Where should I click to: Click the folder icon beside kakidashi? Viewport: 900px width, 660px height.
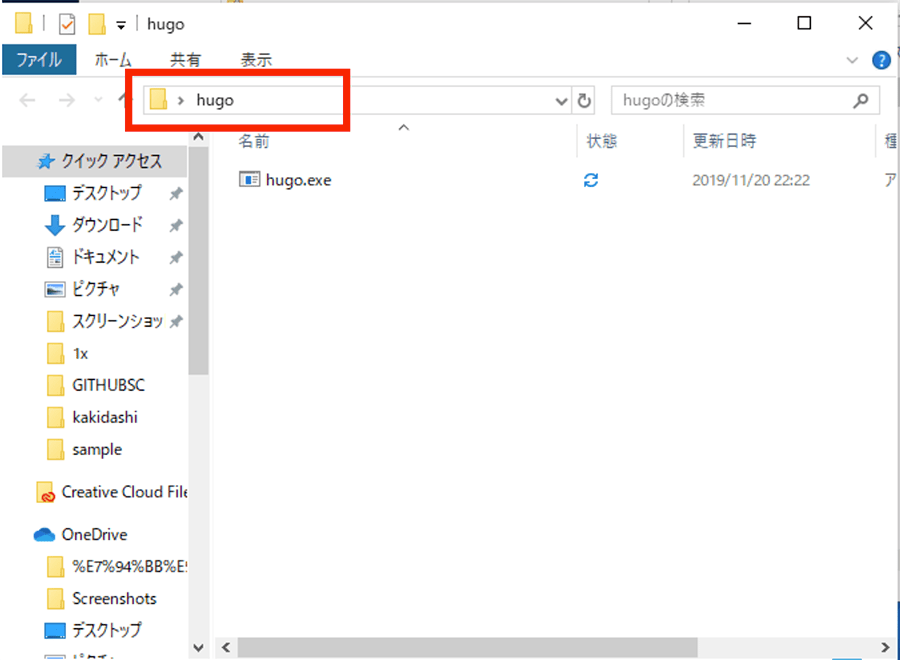(x=55, y=418)
